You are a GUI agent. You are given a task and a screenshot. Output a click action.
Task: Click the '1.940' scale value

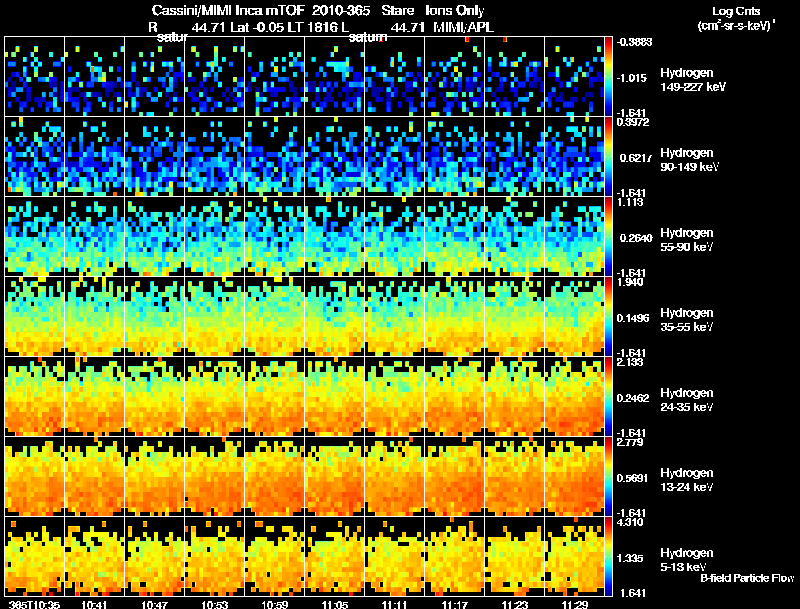(x=630, y=282)
